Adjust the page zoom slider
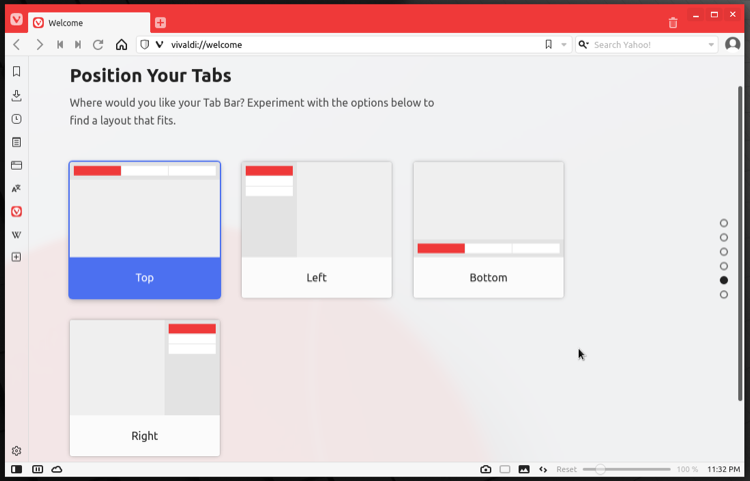 click(x=627, y=470)
